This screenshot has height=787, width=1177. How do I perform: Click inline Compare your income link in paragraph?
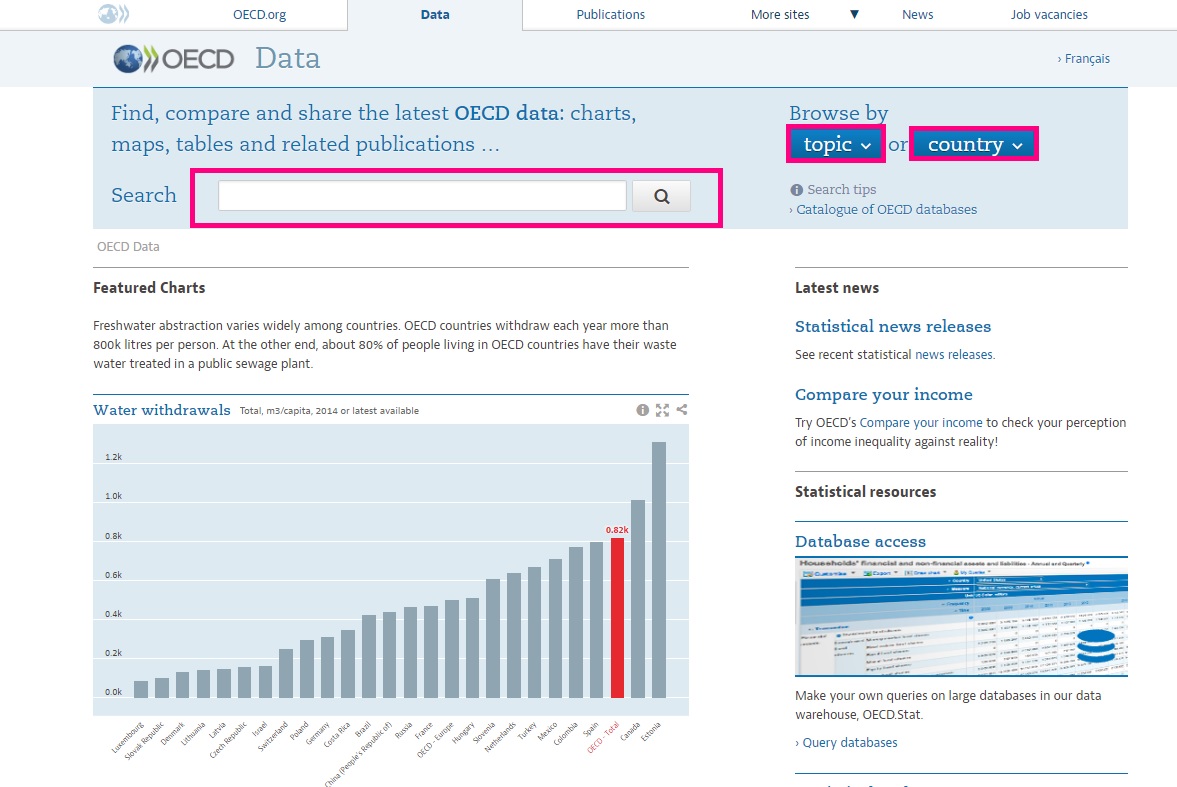920,423
